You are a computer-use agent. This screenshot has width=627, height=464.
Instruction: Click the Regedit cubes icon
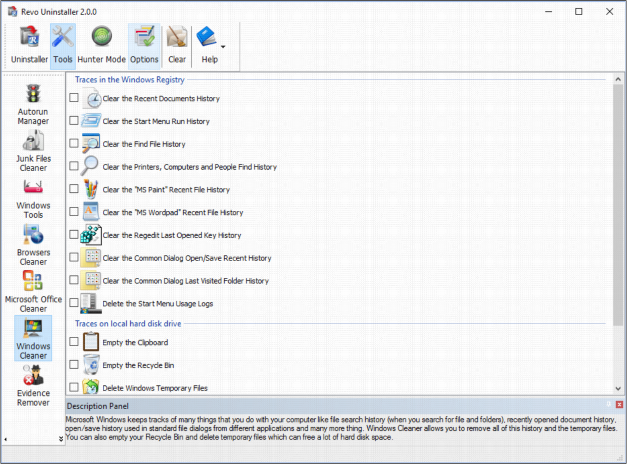(x=91, y=234)
